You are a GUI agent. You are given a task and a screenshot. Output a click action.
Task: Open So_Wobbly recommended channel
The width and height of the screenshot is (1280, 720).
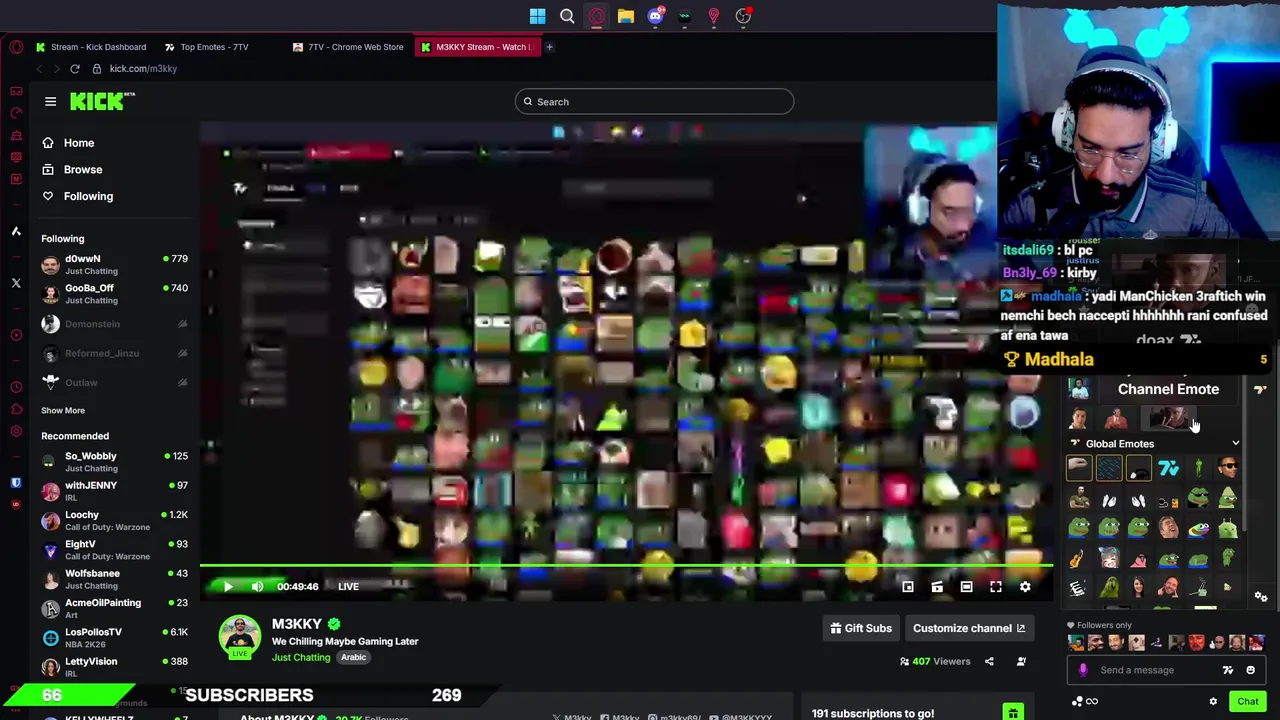click(114, 462)
